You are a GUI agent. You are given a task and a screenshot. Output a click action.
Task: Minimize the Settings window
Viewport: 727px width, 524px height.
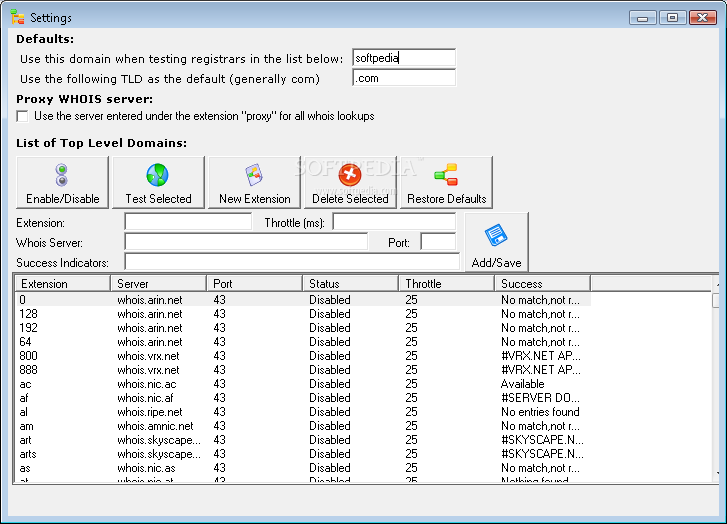coord(643,18)
